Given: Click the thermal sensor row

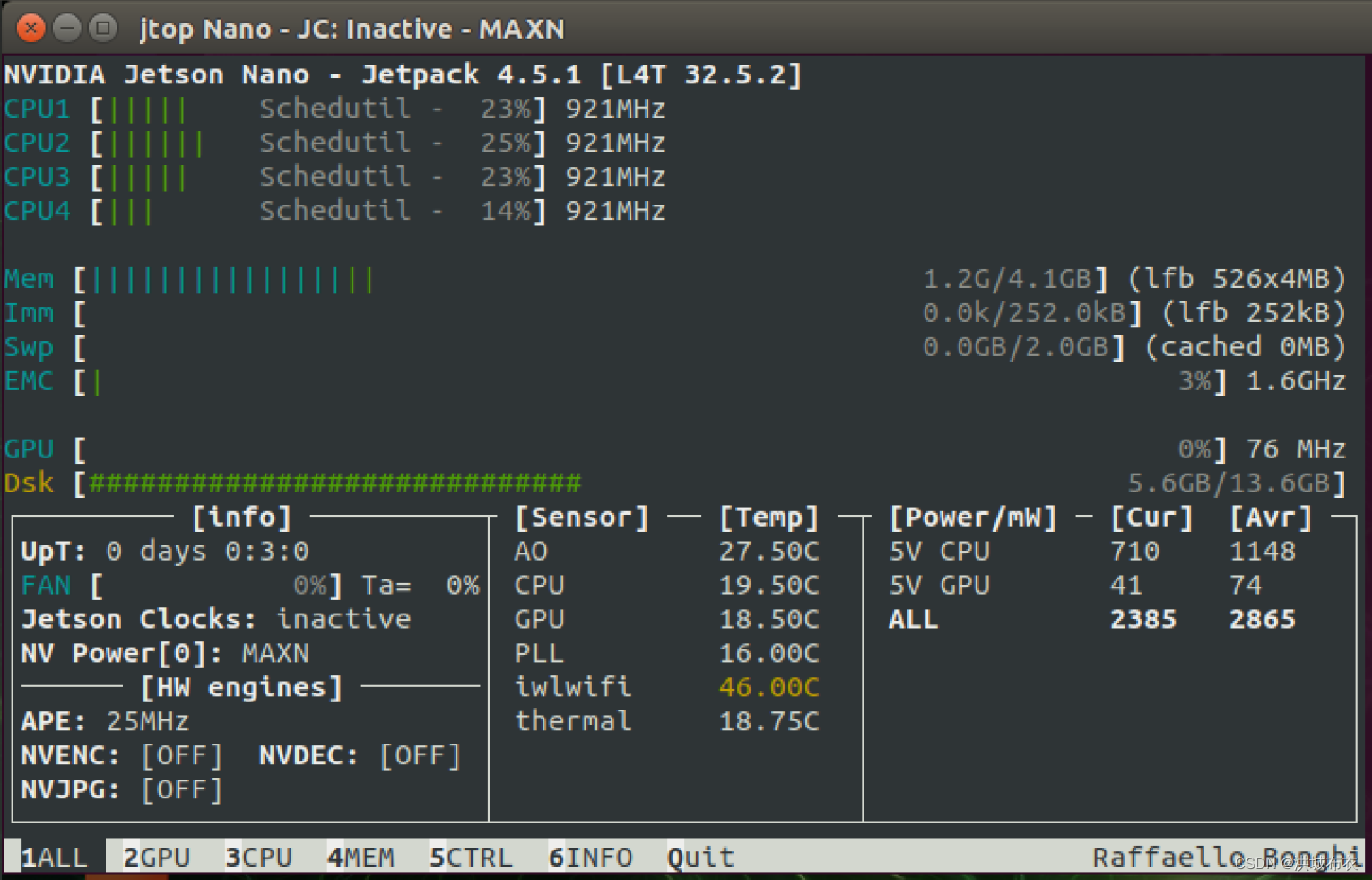Looking at the screenshot, I should coord(667,721).
